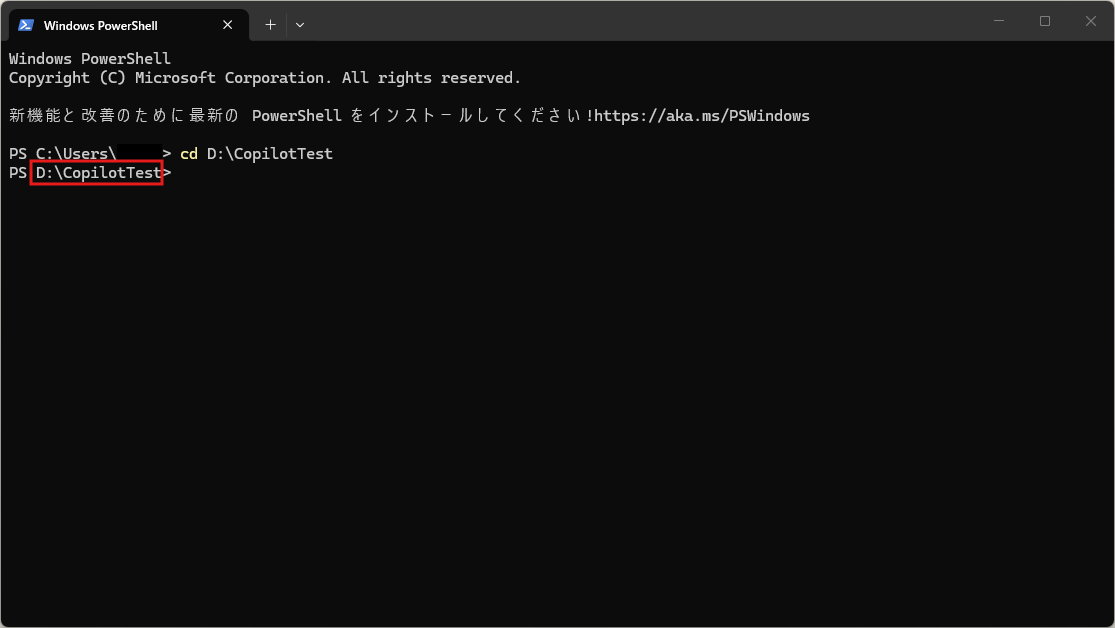This screenshot has width=1115, height=628.
Task: Click the highlighted D:\CopilotTest prompt path
Action: point(97,173)
